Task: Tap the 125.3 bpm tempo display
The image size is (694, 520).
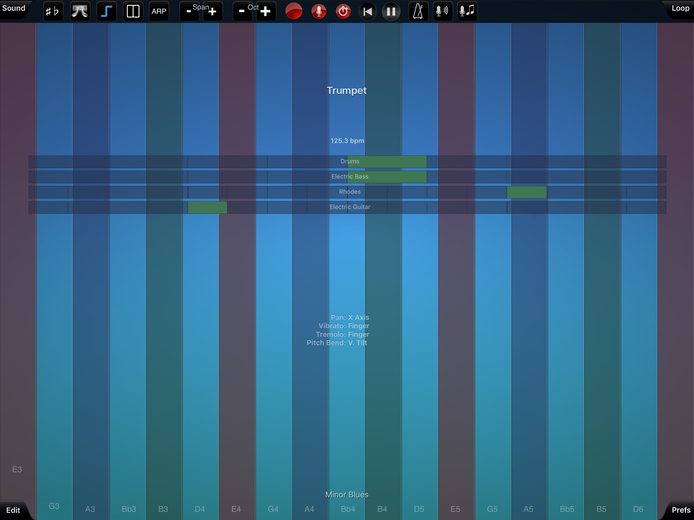Action: (x=347, y=141)
